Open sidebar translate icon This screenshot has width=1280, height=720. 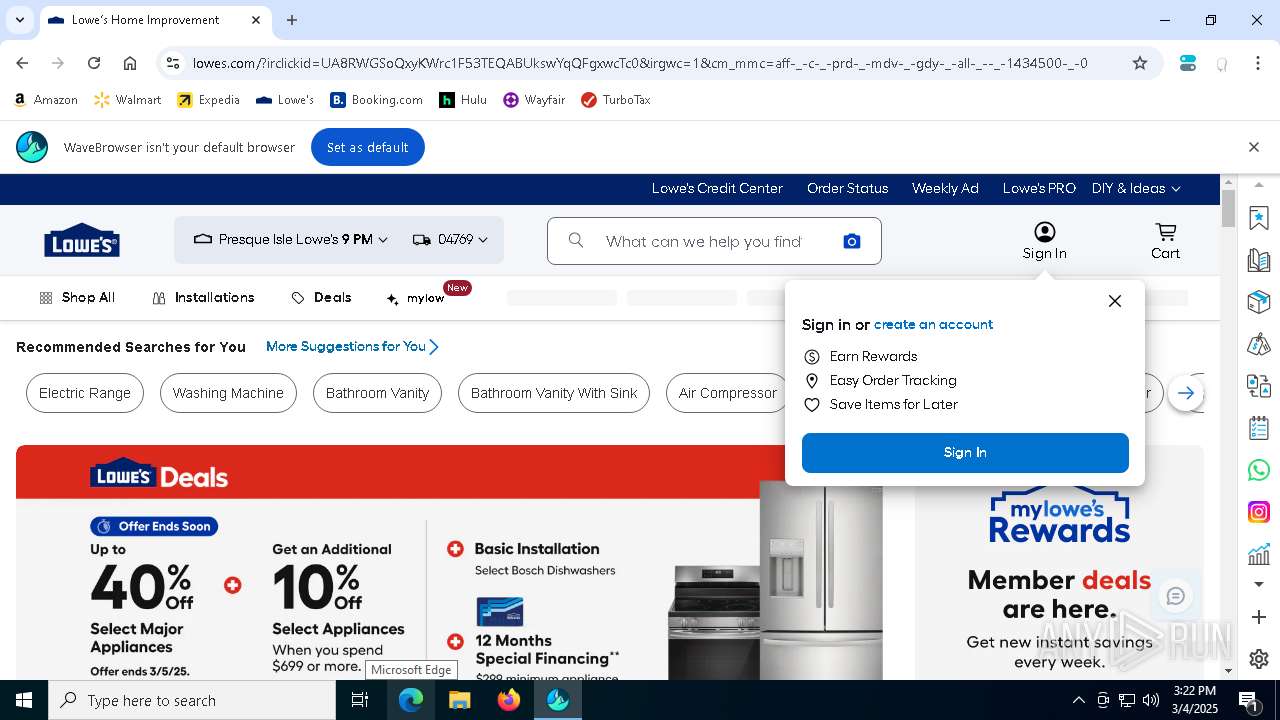pos(1259,386)
